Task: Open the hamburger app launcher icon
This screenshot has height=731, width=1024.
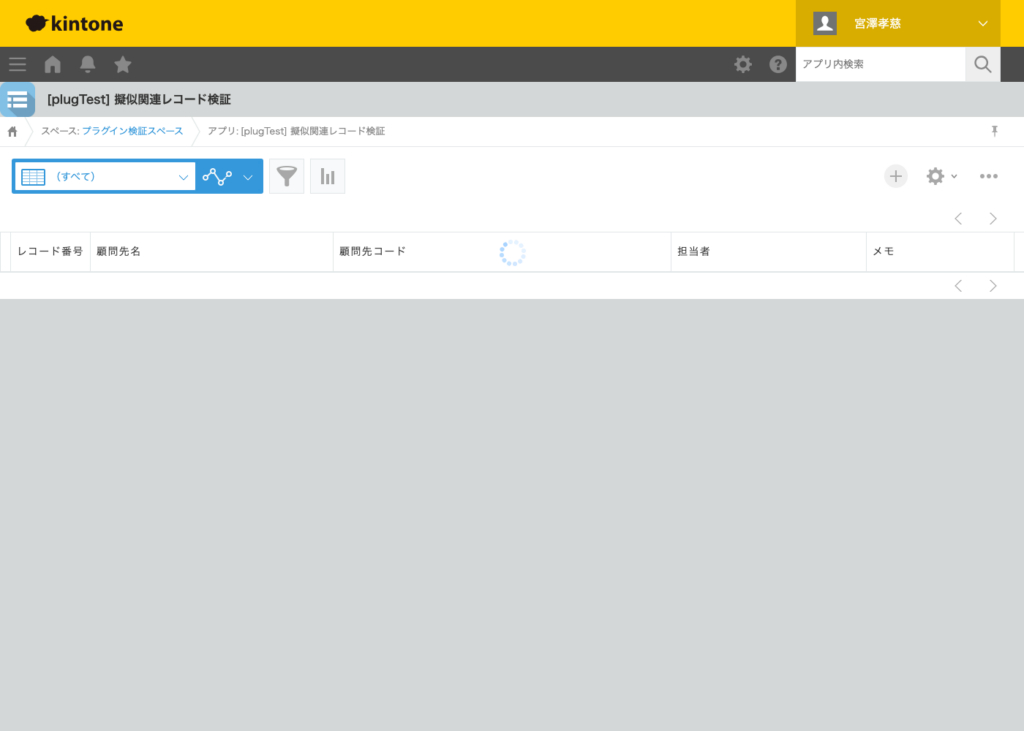Action: click(17, 64)
